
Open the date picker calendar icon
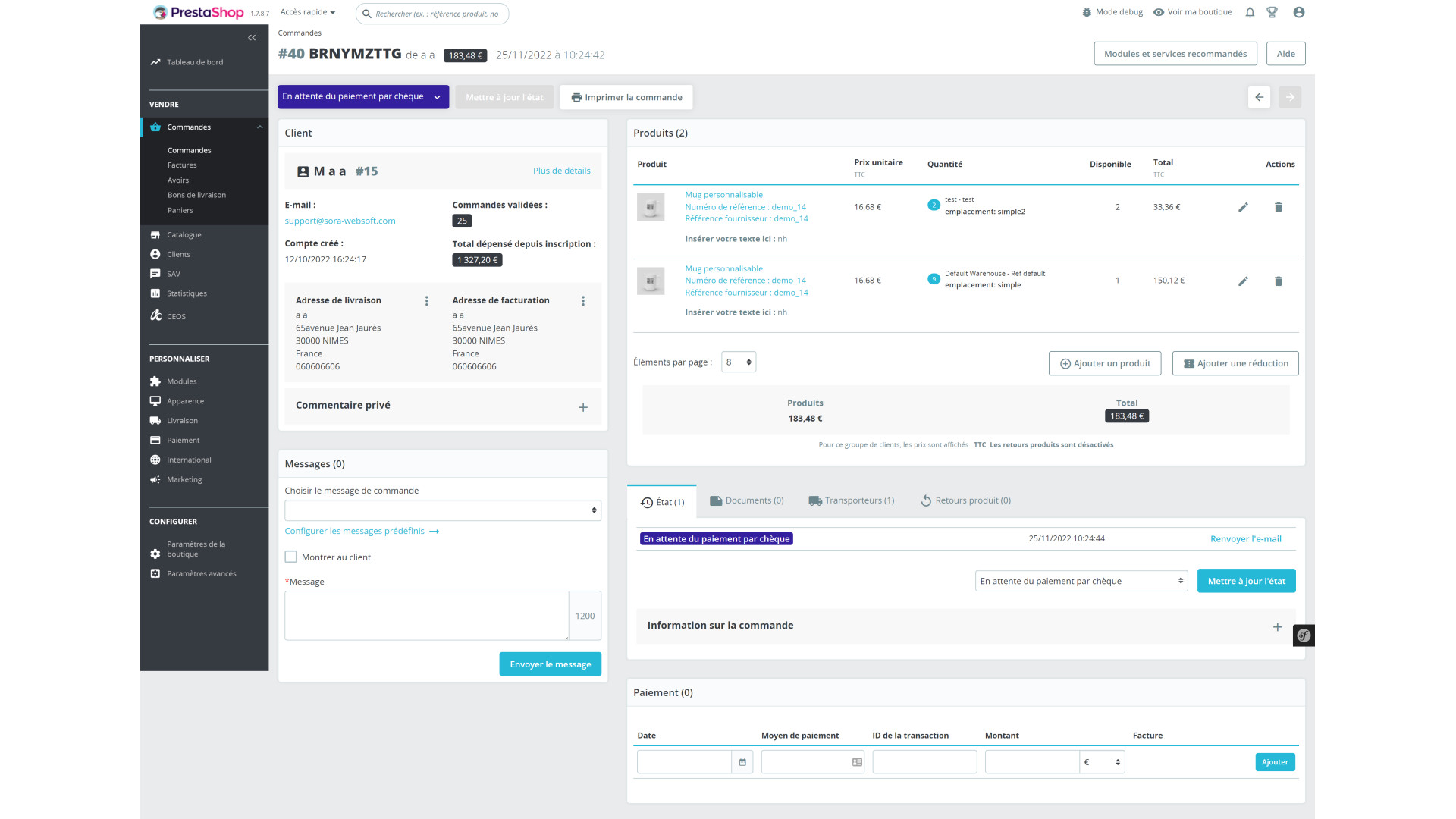tap(742, 762)
